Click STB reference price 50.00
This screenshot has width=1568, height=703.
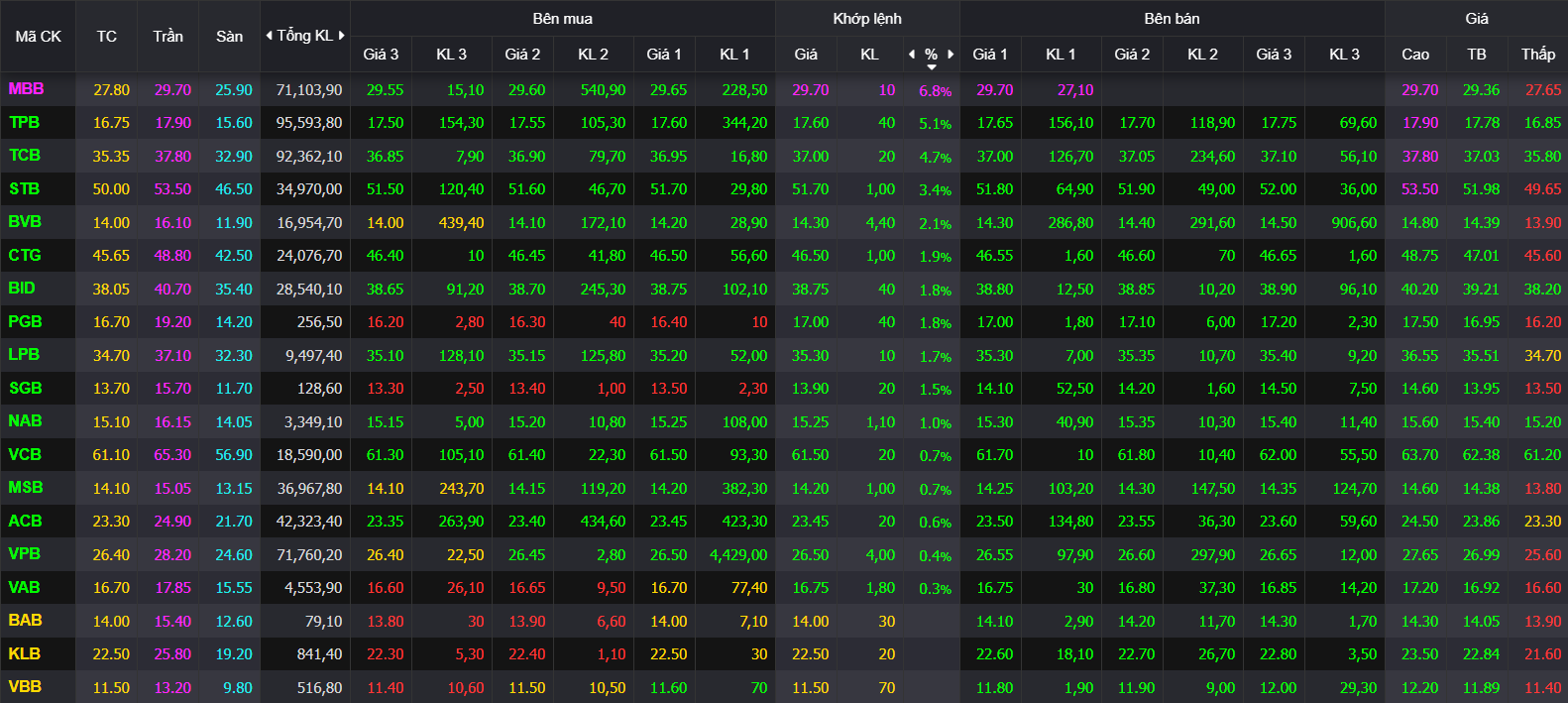tap(111, 189)
